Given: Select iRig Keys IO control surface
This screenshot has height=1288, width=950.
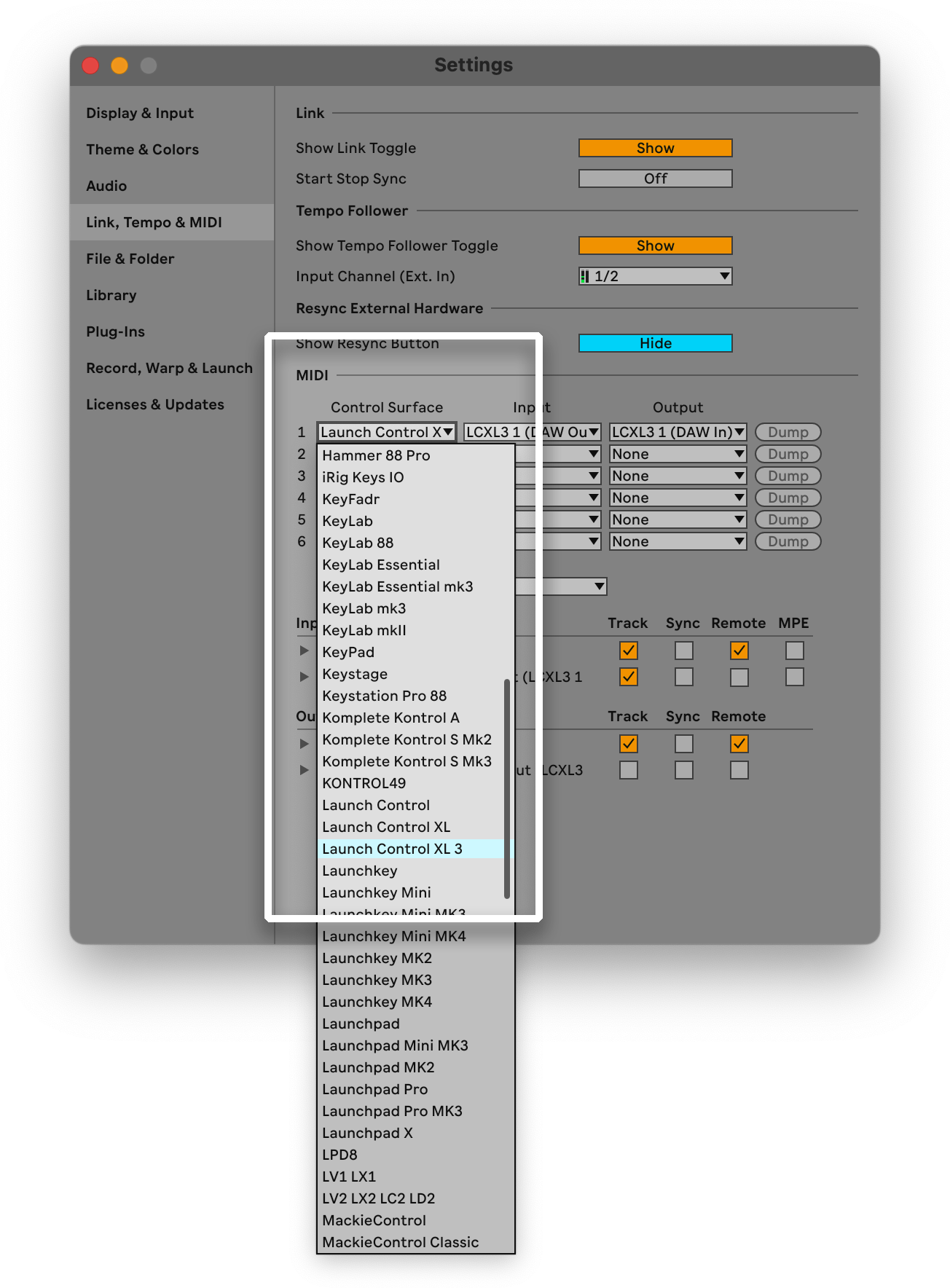Looking at the screenshot, I should click(x=416, y=477).
